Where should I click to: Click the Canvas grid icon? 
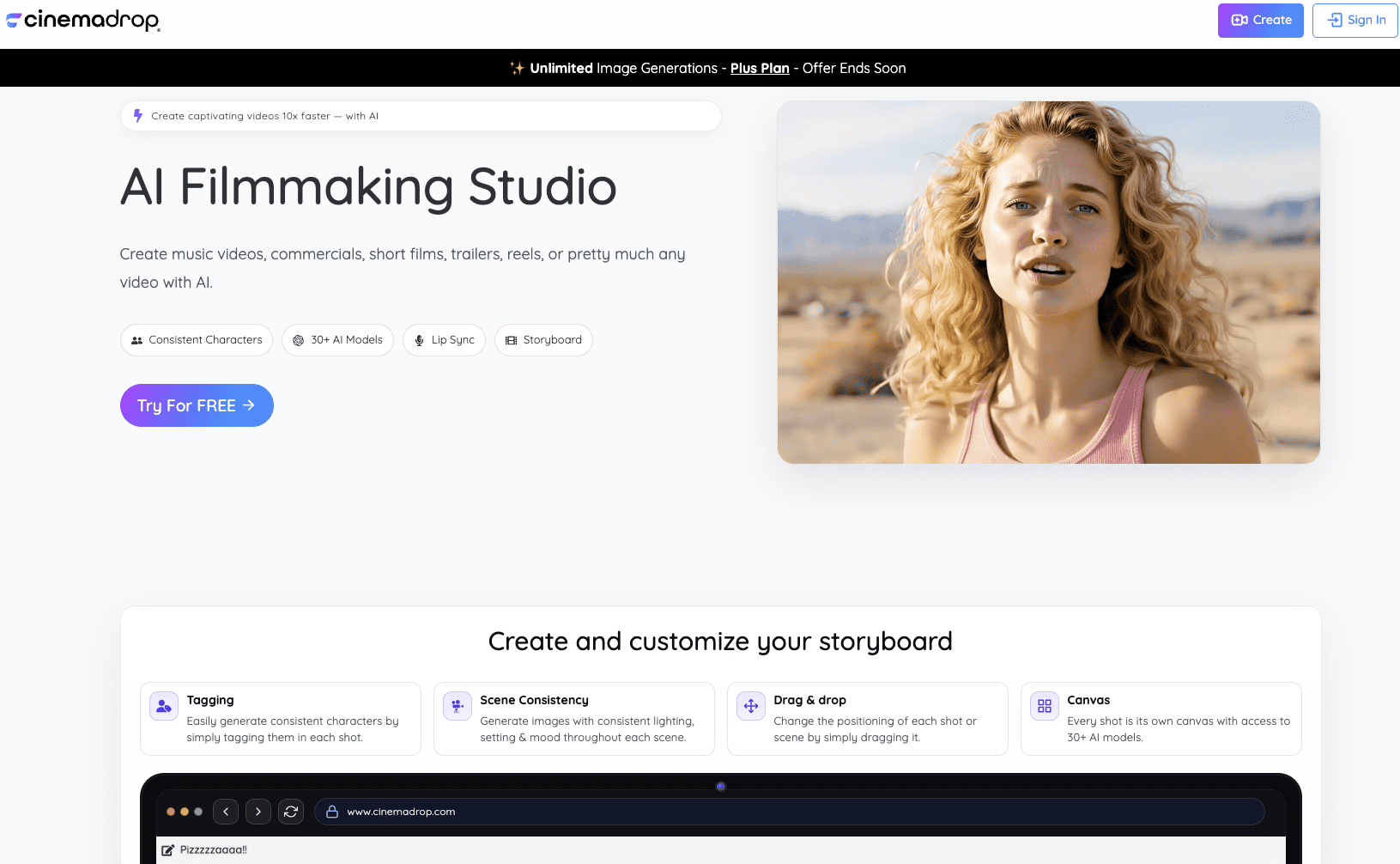click(1045, 706)
